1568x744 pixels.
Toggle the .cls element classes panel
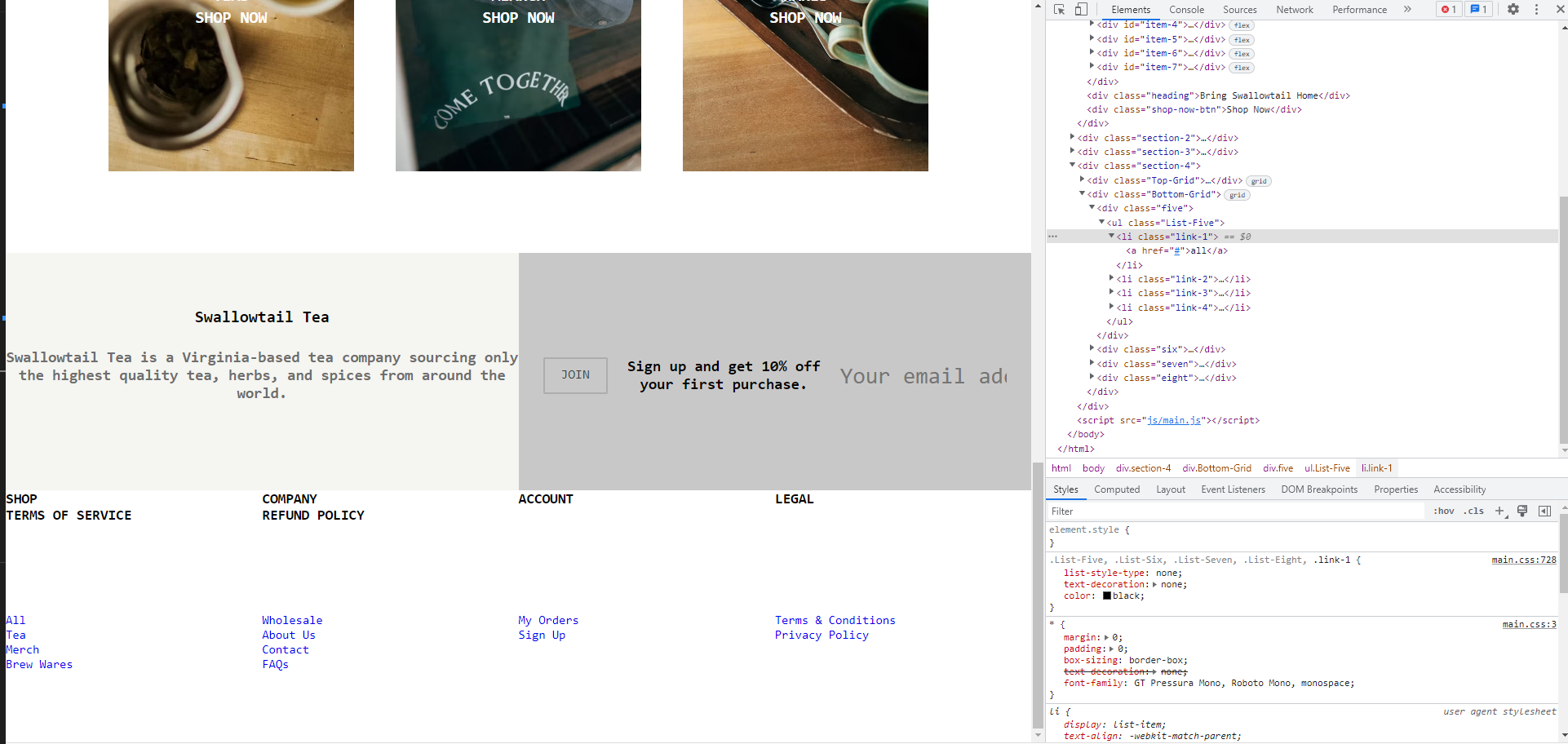coord(1474,511)
